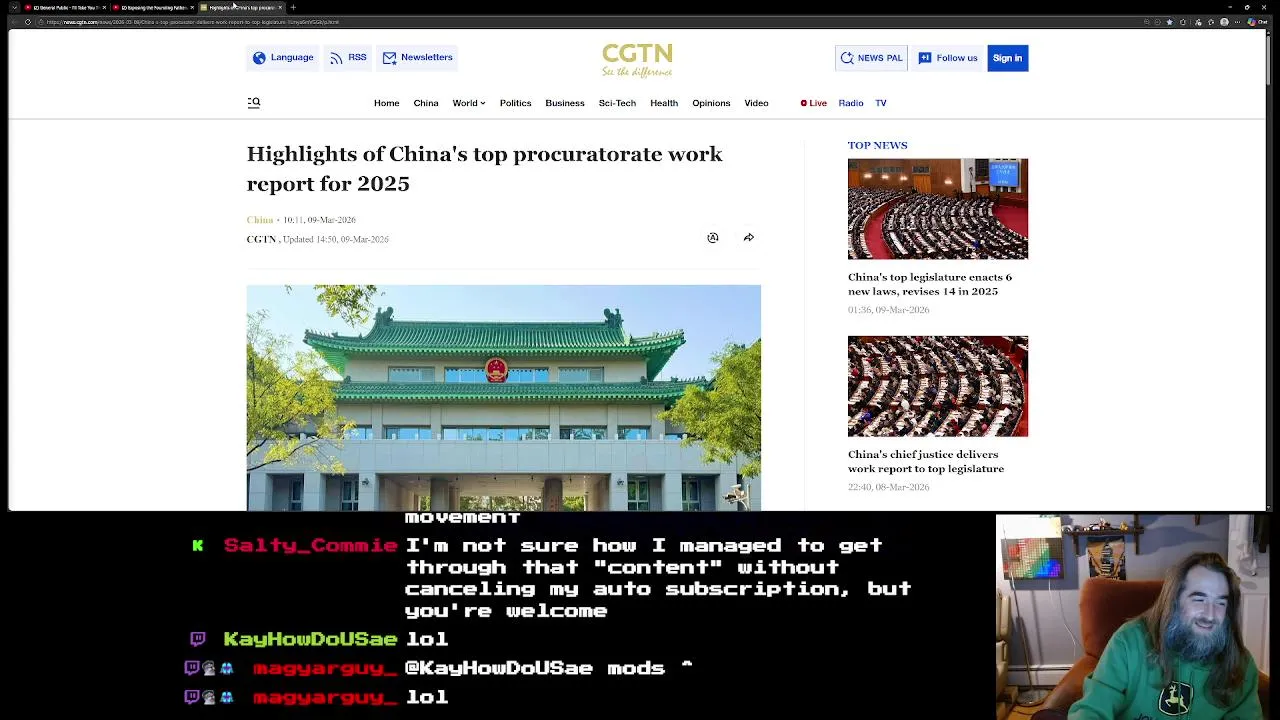Expand the World dropdown menu
This screenshot has height=720, width=1280.
coord(468,103)
